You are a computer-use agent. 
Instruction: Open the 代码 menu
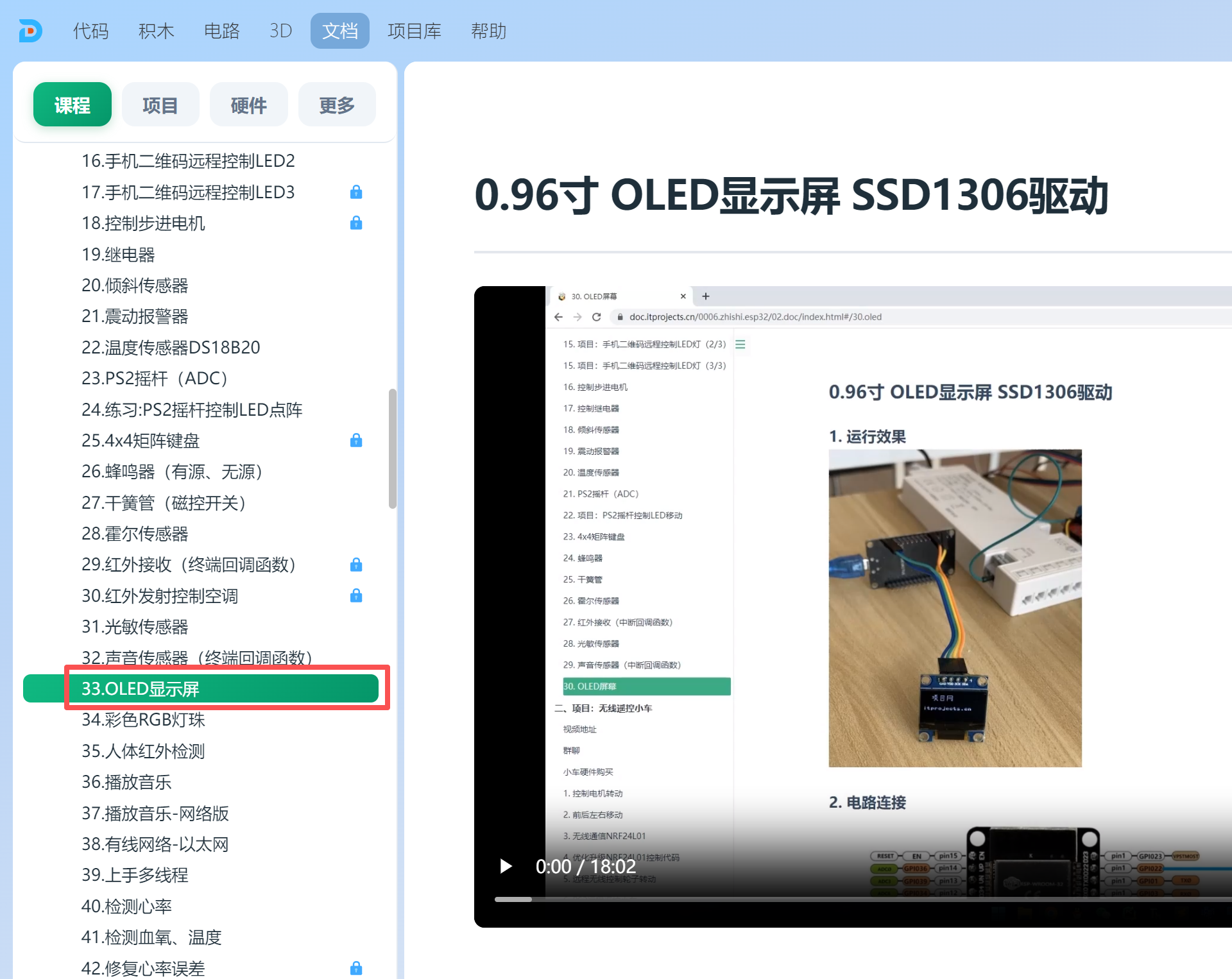click(90, 31)
